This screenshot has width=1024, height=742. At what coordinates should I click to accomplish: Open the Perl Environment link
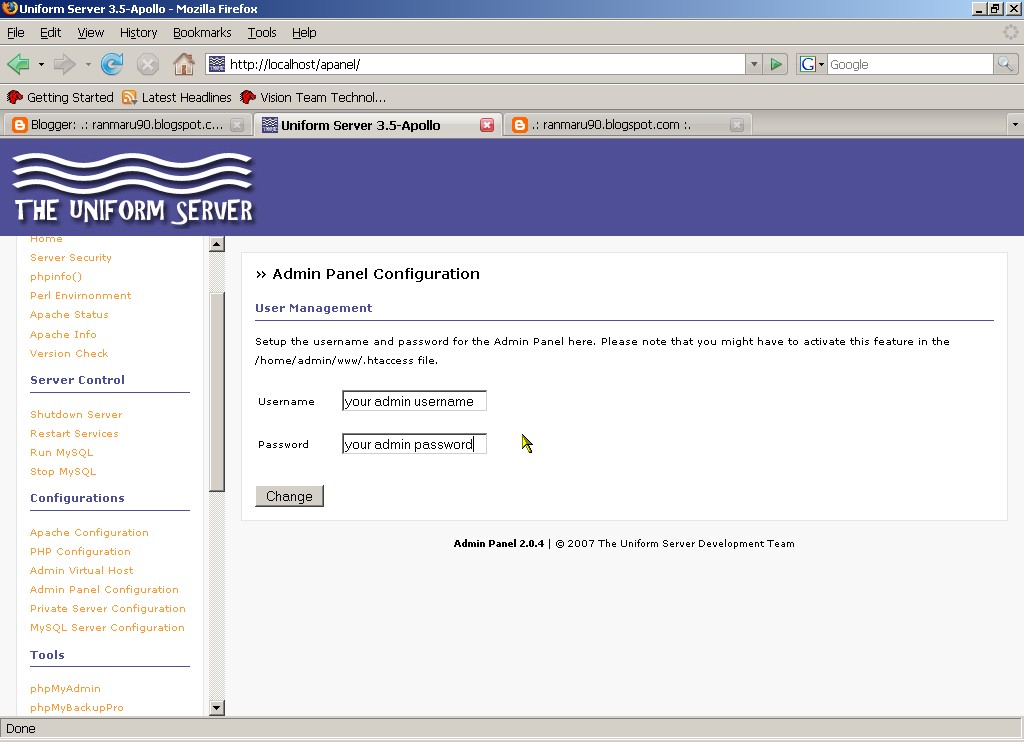tap(80, 295)
